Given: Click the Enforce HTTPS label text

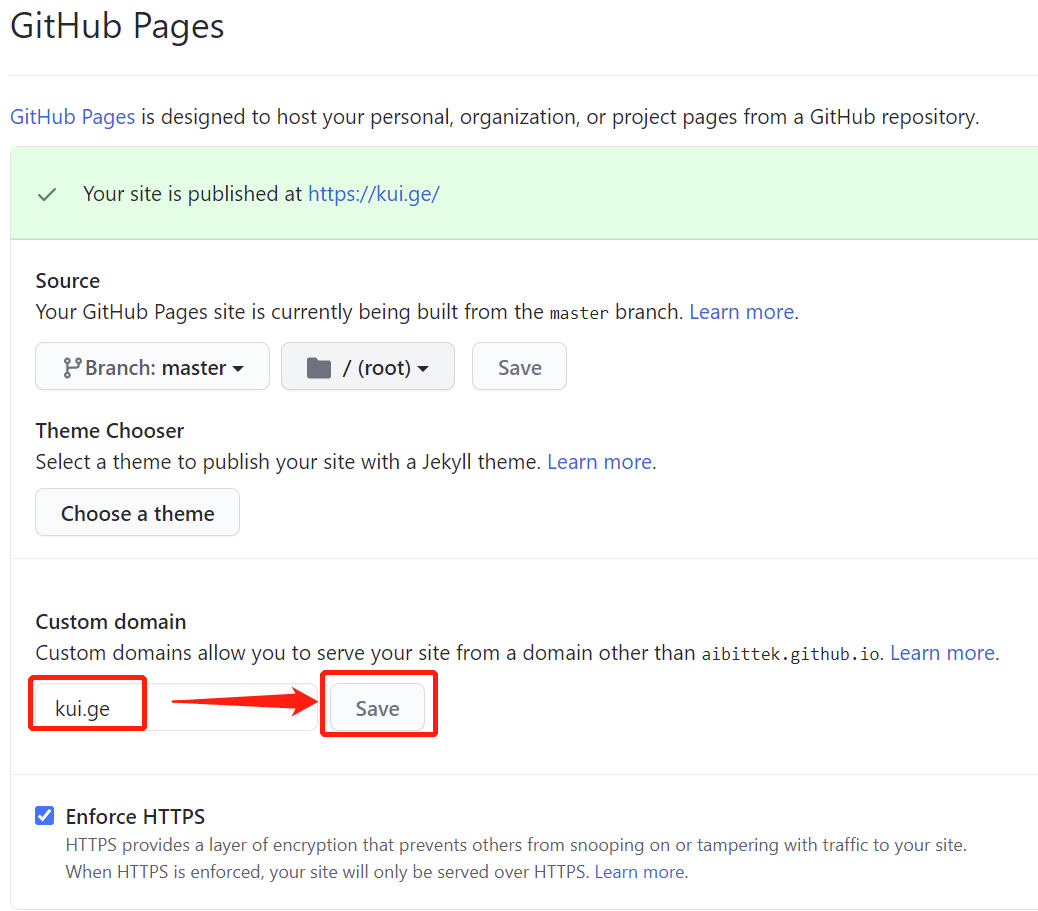Looking at the screenshot, I should 135,817.
